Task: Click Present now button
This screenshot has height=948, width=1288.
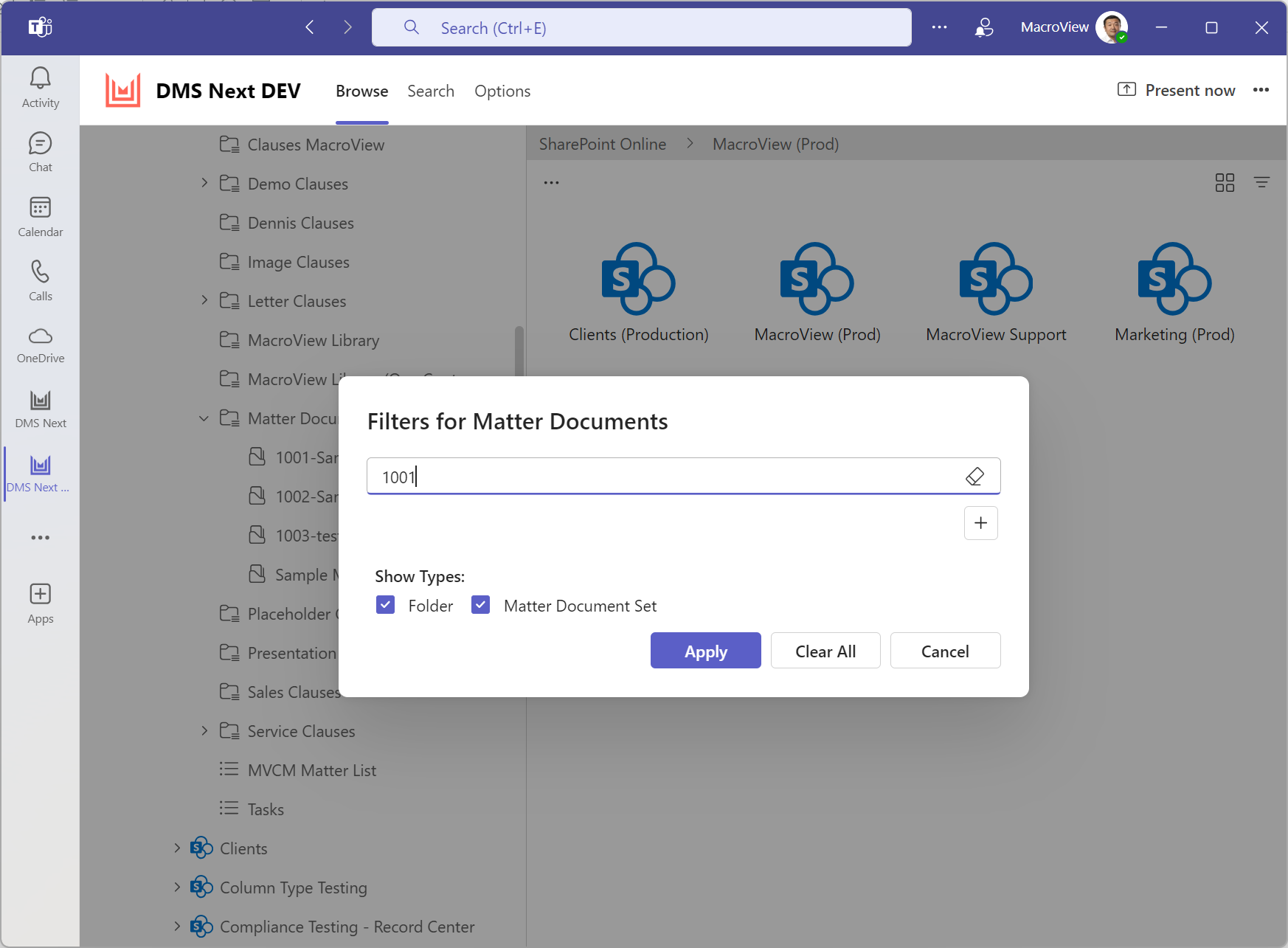Action: (x=1176, y=90)
